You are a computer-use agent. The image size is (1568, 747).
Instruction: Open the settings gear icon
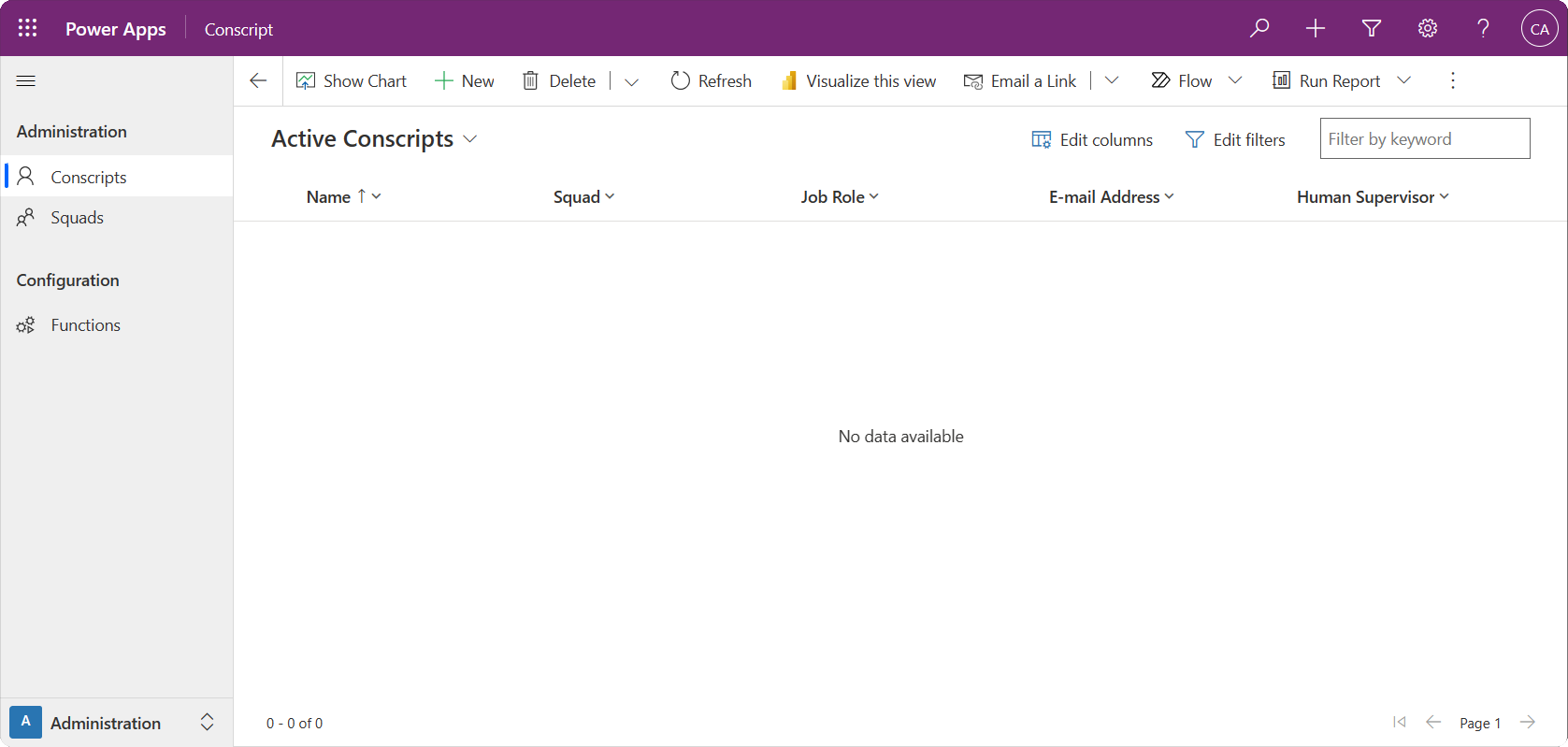pyautogui.click(x=1428, y=28)
